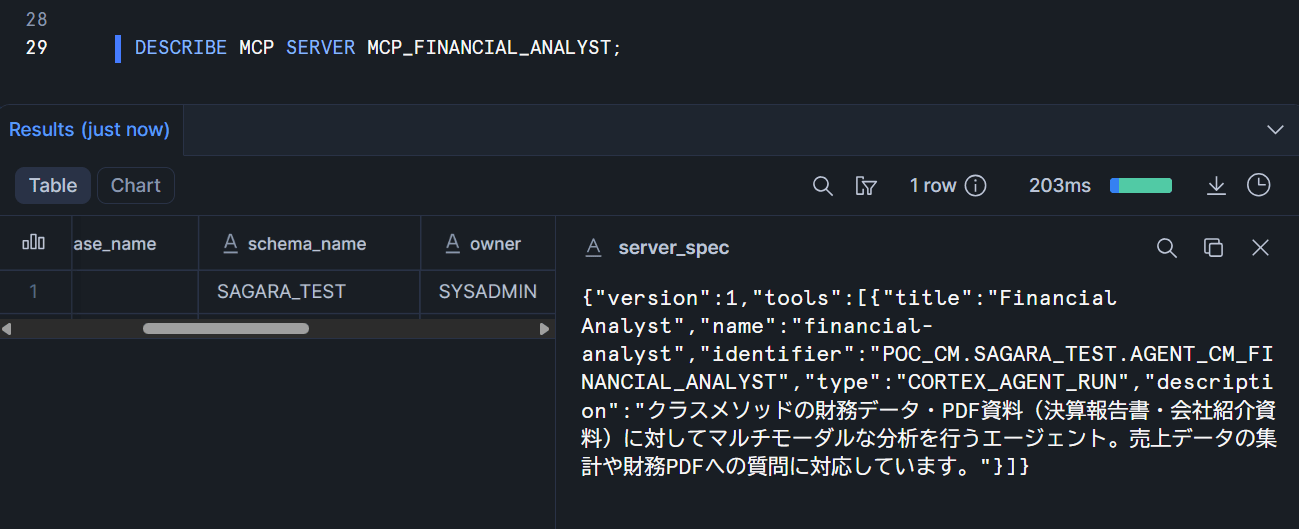The image size is (1299, 529).
Task: Select the Results (just now) tab
Action: click(90, 130)
